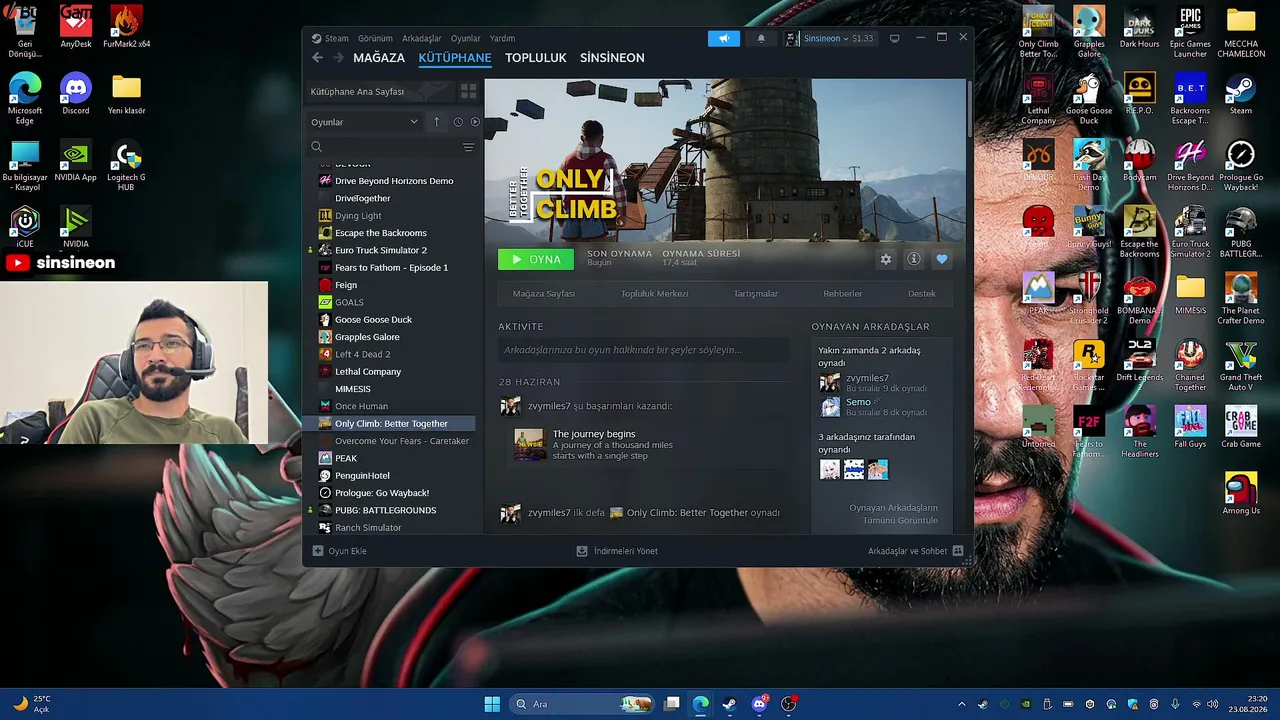
Task: Select Left 4 Dead 2 in library
Action: pos(363,354)
